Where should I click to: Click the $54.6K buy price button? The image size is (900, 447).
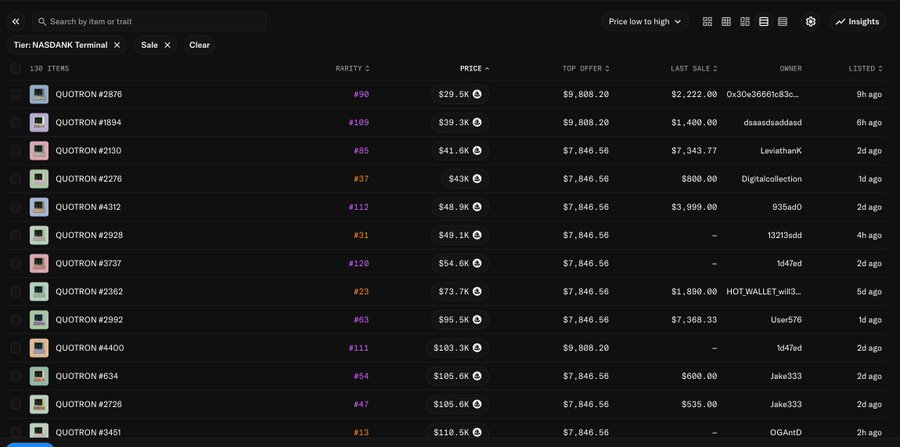coord(460,263)
